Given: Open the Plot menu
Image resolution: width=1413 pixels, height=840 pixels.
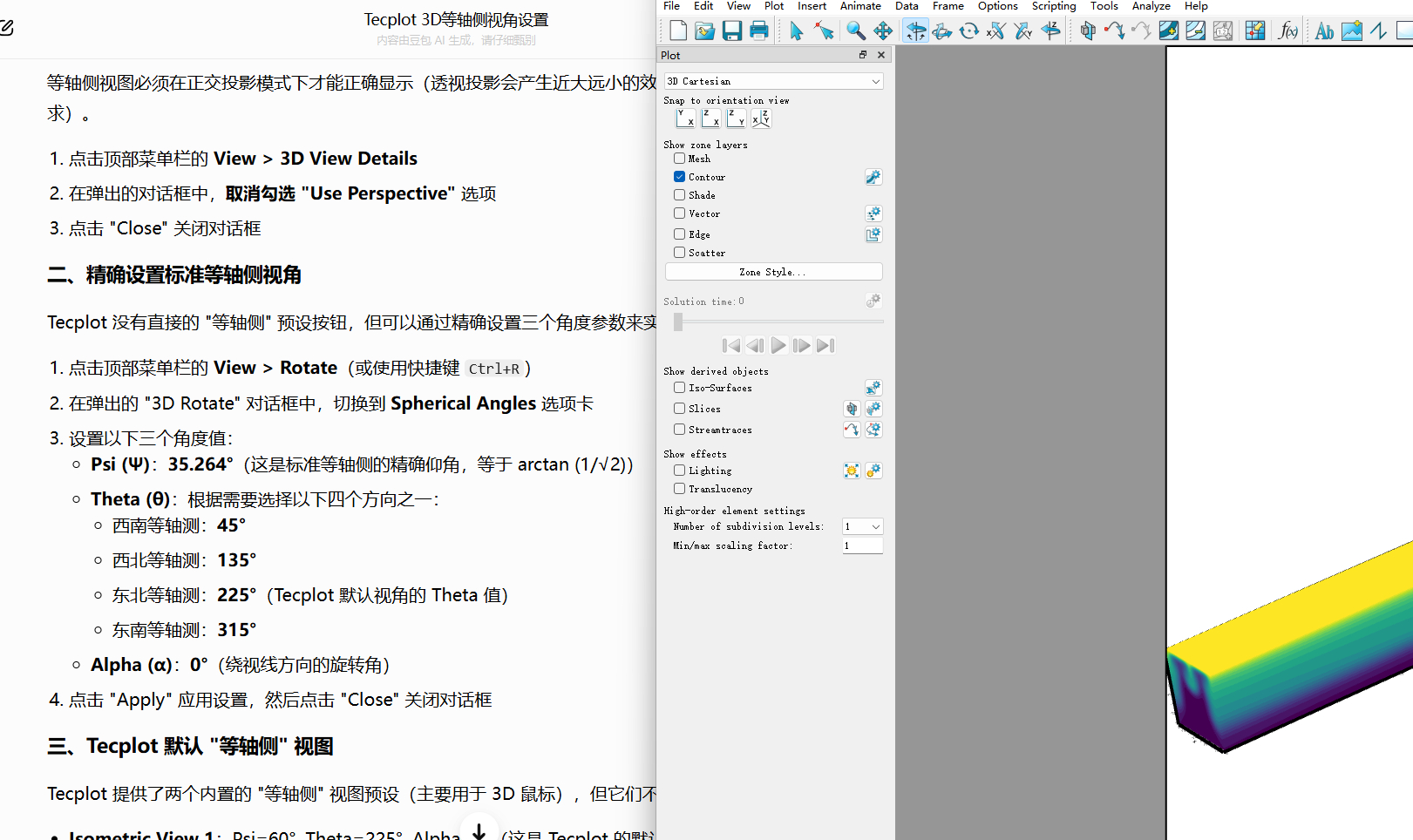Looking at the screenshot, I should [x=774, y=6].
